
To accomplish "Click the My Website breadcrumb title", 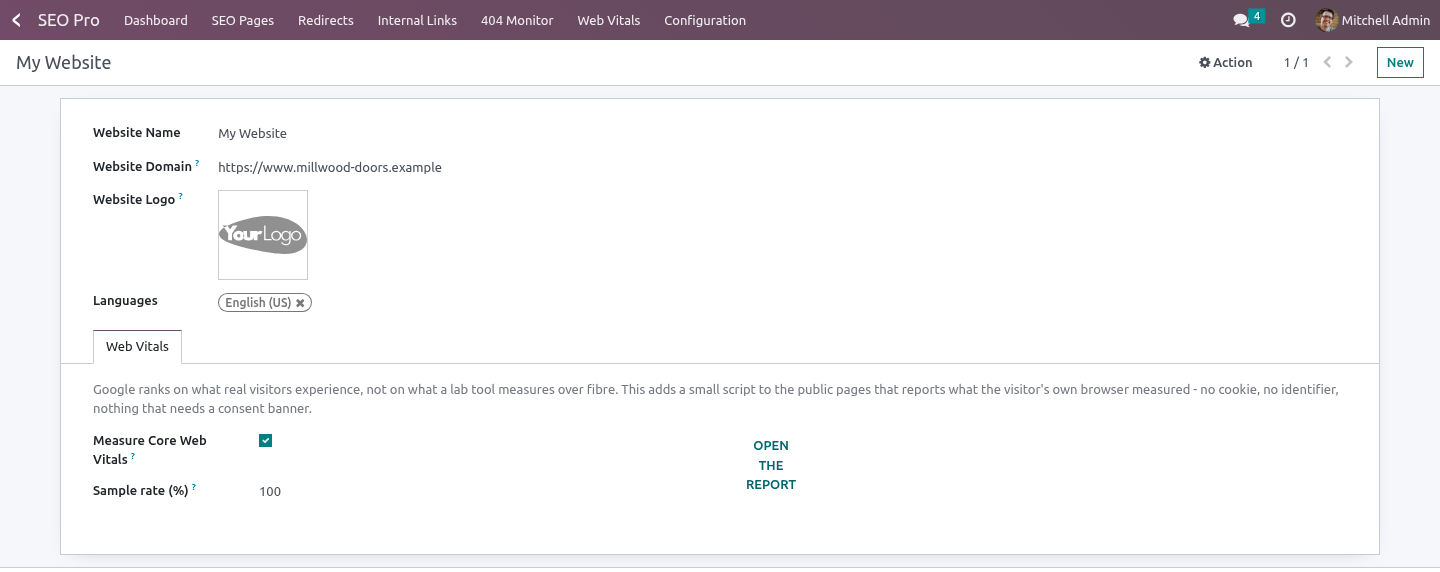I will coord(64,62).
